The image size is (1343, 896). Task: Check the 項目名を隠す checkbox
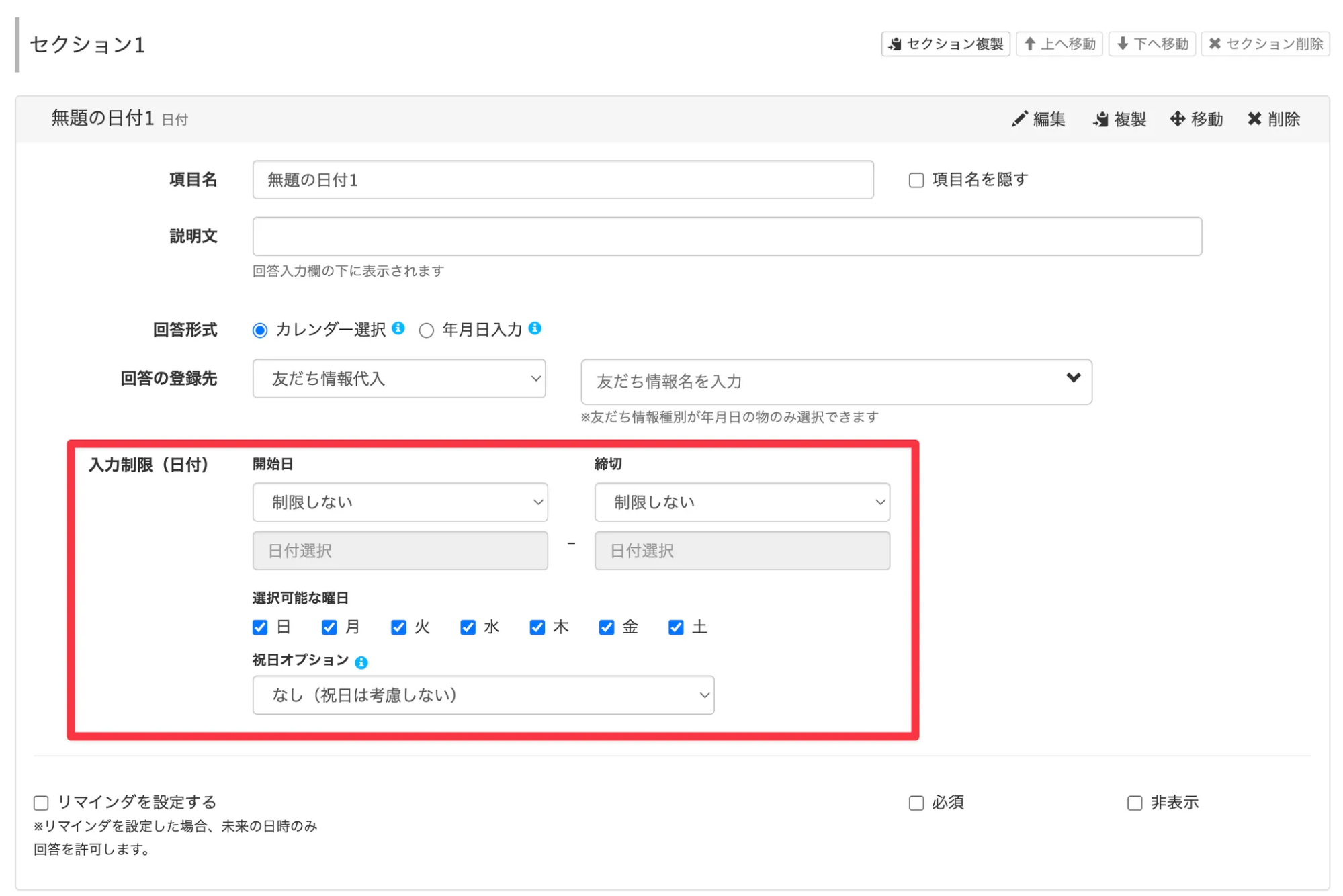916,179
